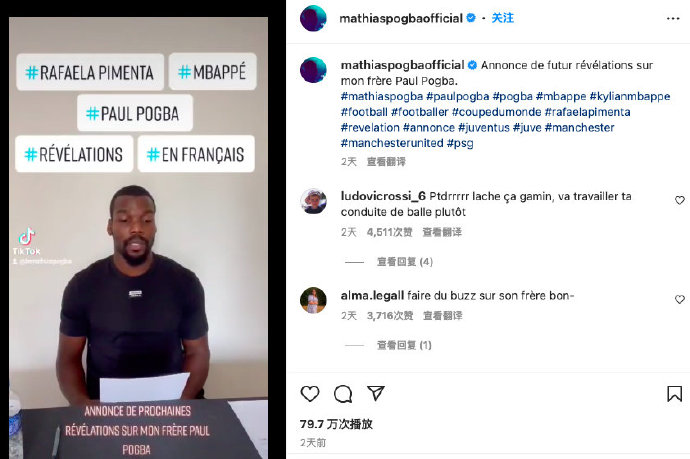The image size is (690, 459).
Task: Expand 1 reply under alma.legall's comment
Action: (x=404, y=345)
